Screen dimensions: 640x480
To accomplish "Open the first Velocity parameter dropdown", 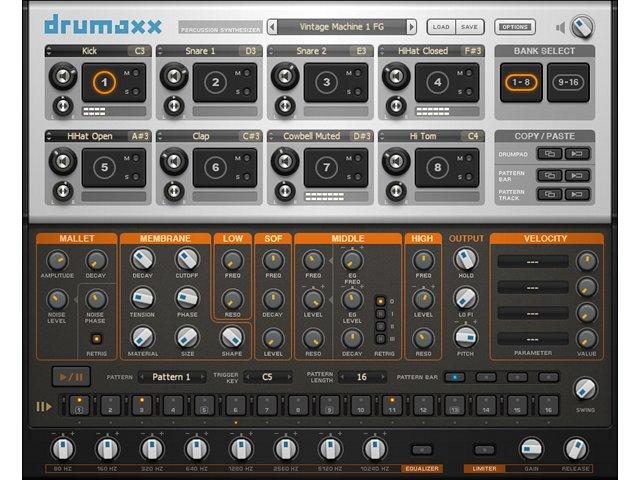I will (x=533, y=262).
